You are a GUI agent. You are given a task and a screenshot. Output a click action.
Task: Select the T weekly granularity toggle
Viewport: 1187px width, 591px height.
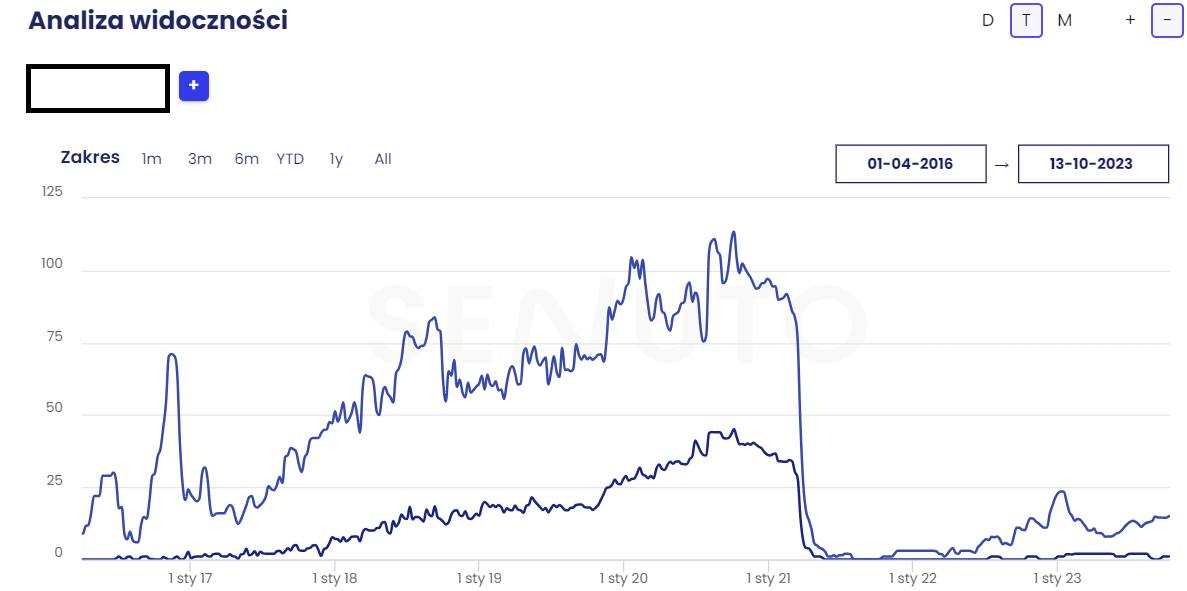tap(1026, 20)
